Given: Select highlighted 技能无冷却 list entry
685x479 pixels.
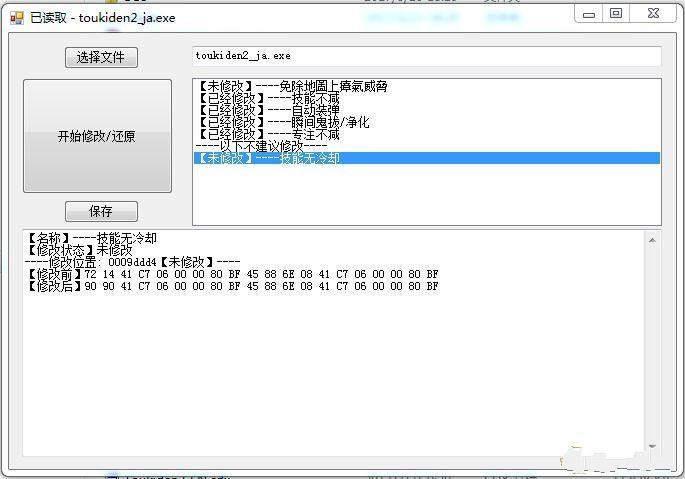Looking at the screenshot, I should click(x=427, y=158).
